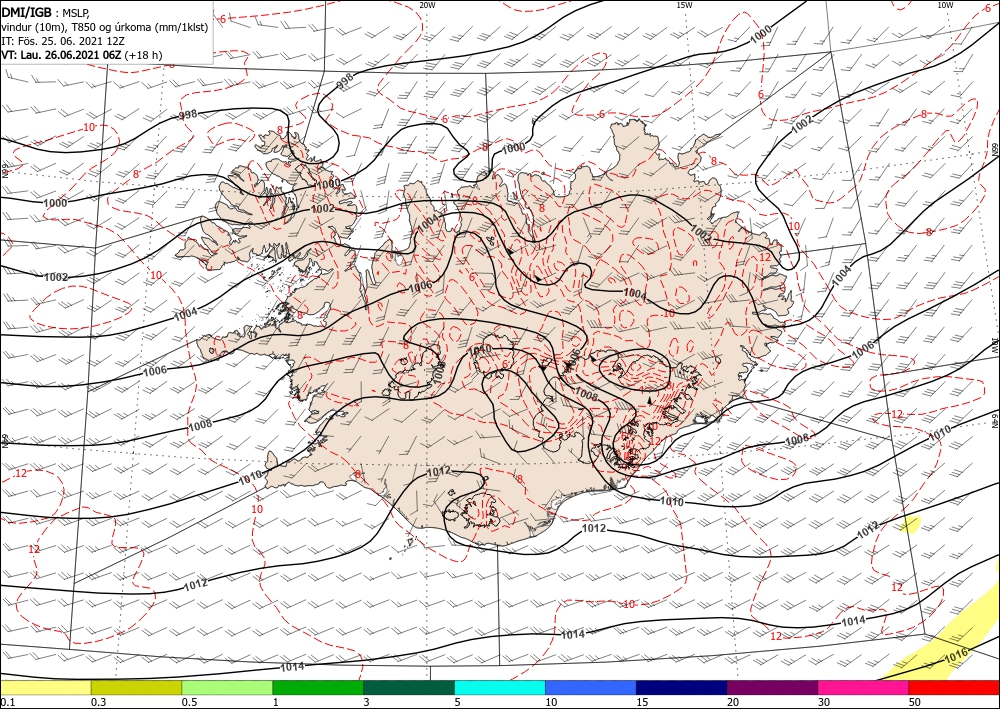Click the "0.1" value in the colour scale
Viewport: 1000px width, 709px height.
(7, 703)
